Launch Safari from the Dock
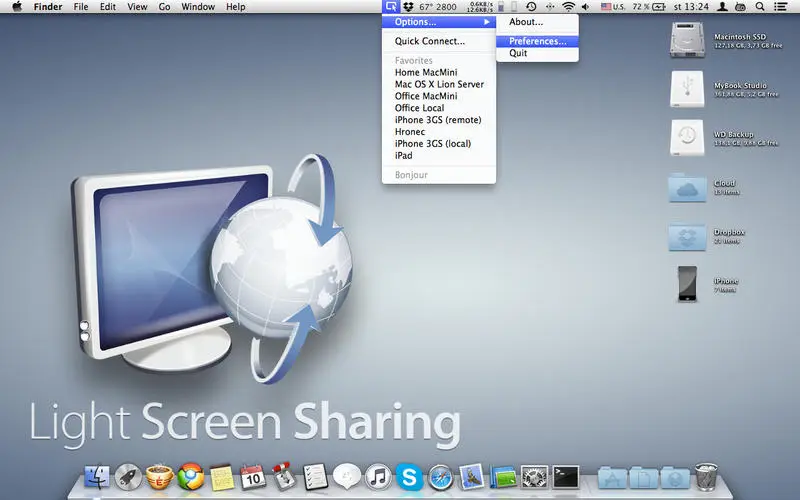Image resolution: width=800 pixels, height=500 pixels. (440, 477)
